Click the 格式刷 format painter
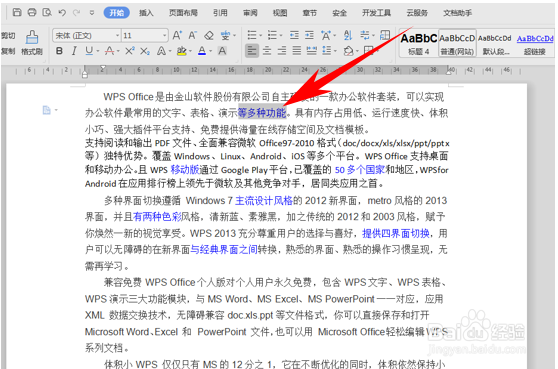The image size is (558, 369). point(32,43)
